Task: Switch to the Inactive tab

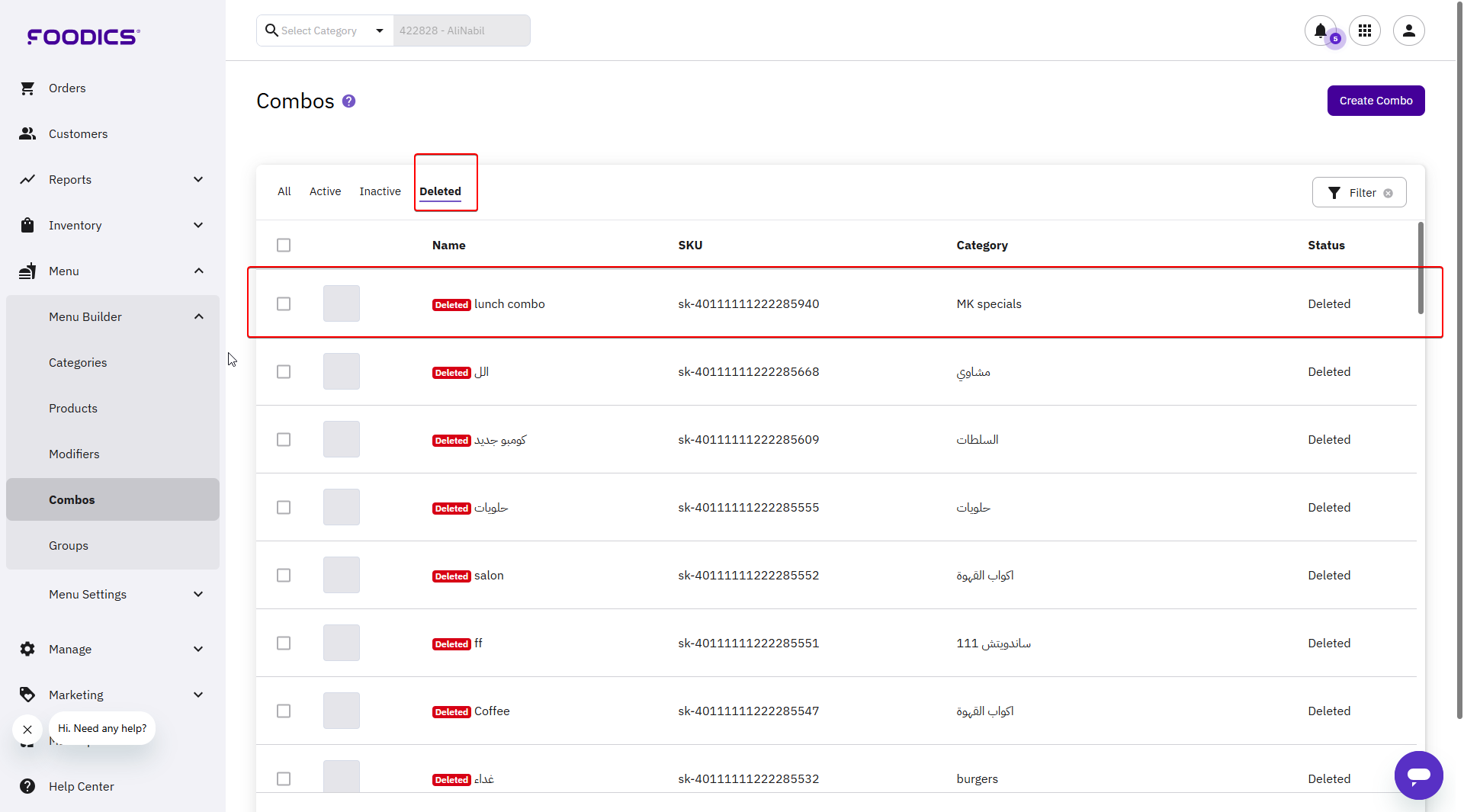Action: [x=380, y=191]
